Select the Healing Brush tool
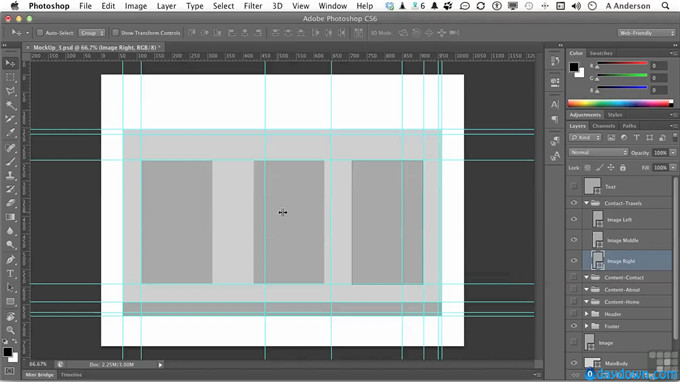The height and width of the screenshot is (382, 680). pos(10,148)
